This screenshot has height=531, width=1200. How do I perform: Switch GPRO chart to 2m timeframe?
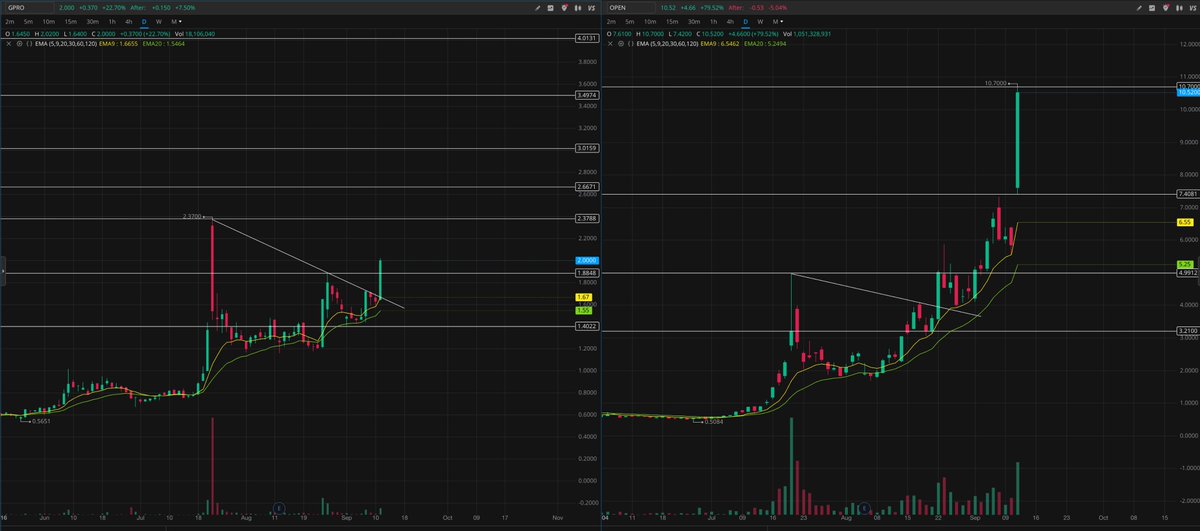point(9,21)
